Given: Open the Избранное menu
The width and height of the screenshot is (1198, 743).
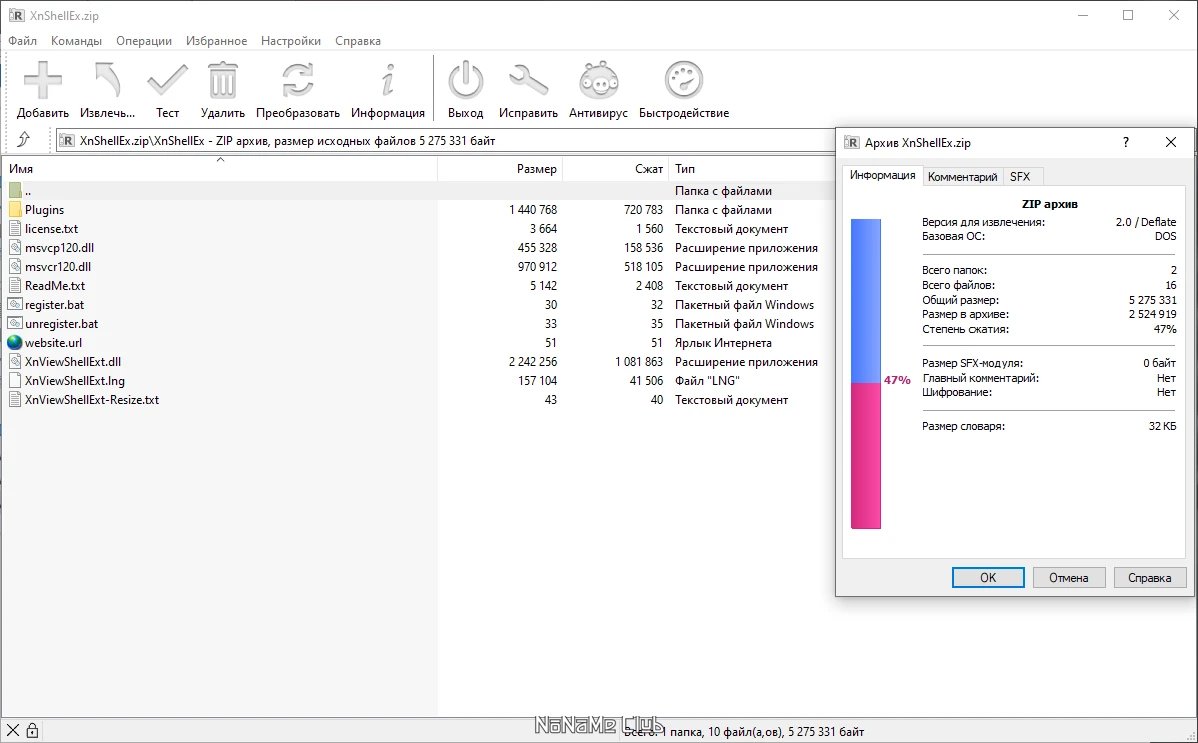Looking at the screenshot, I should (x=216, y=41).
